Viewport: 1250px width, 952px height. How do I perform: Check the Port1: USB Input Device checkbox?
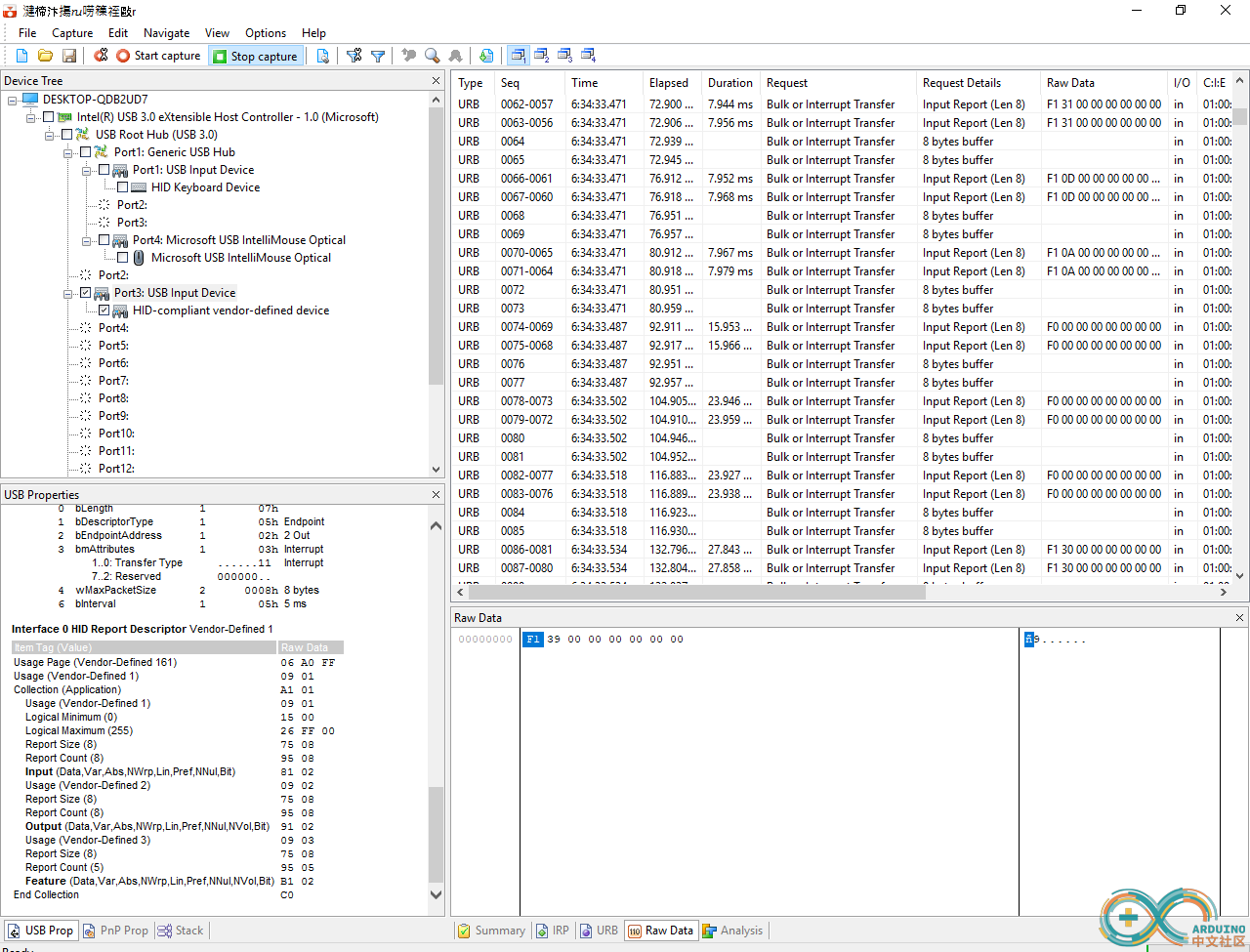(104, 170)
